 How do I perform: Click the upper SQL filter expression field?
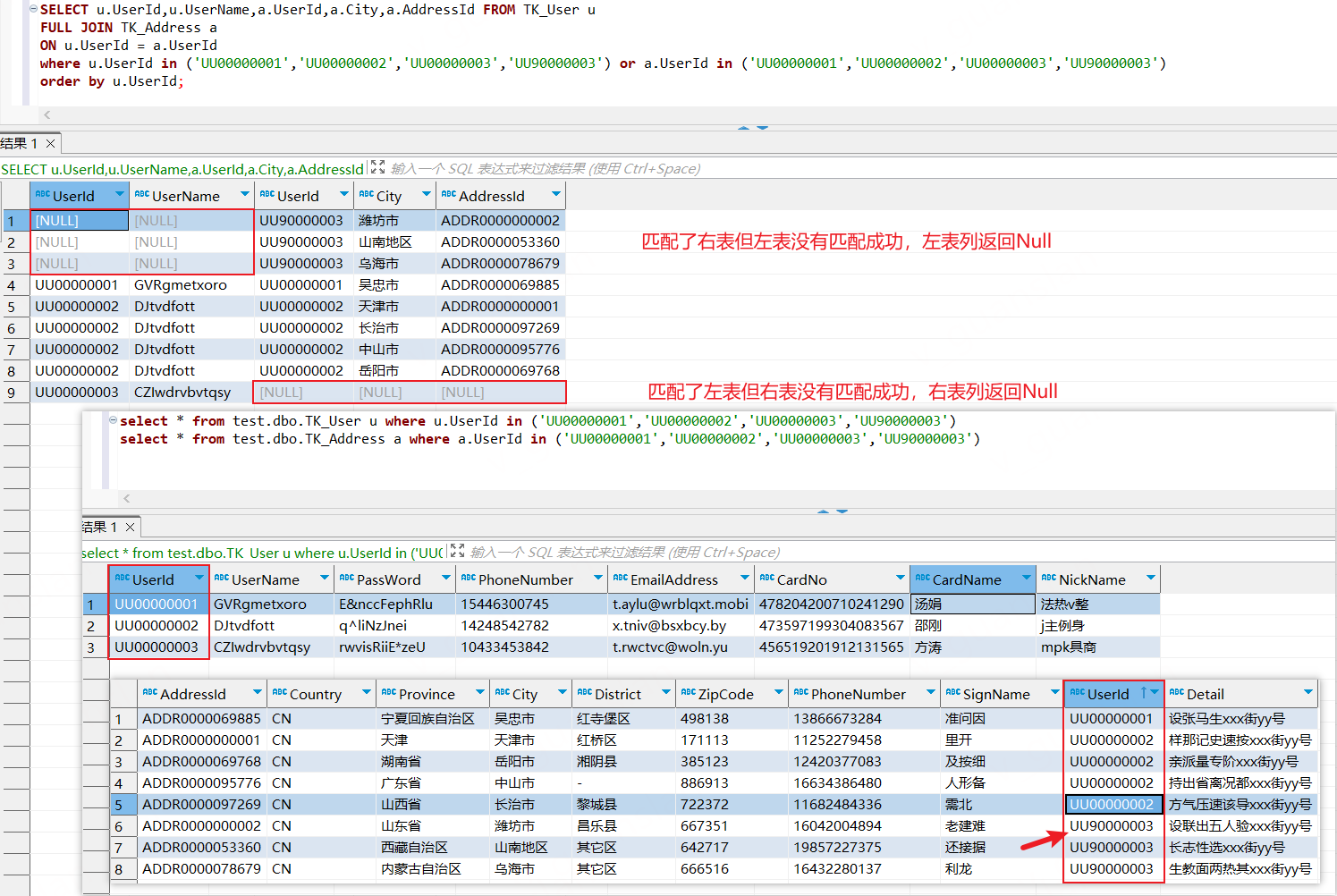pos(546,169)
